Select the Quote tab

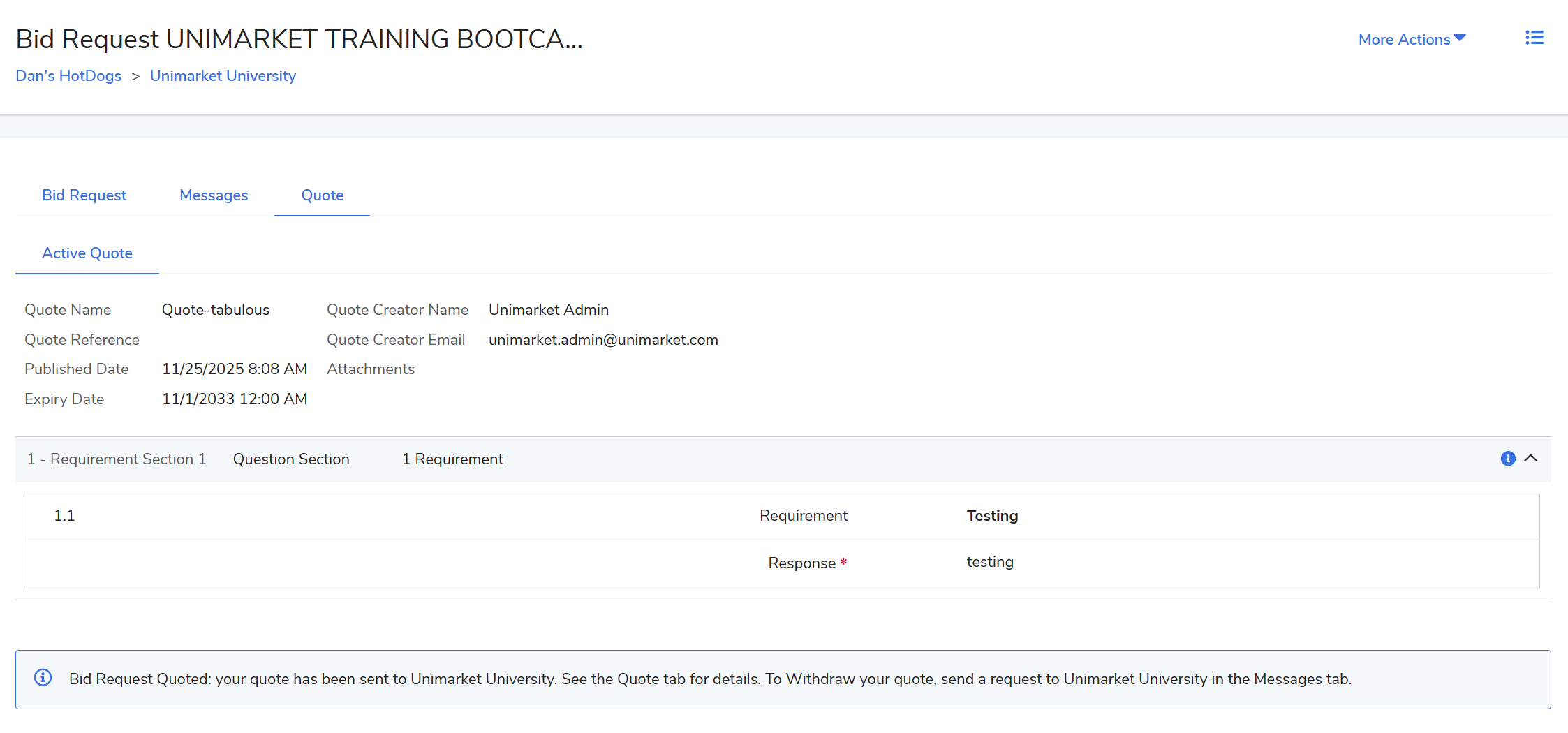(322, 195)
